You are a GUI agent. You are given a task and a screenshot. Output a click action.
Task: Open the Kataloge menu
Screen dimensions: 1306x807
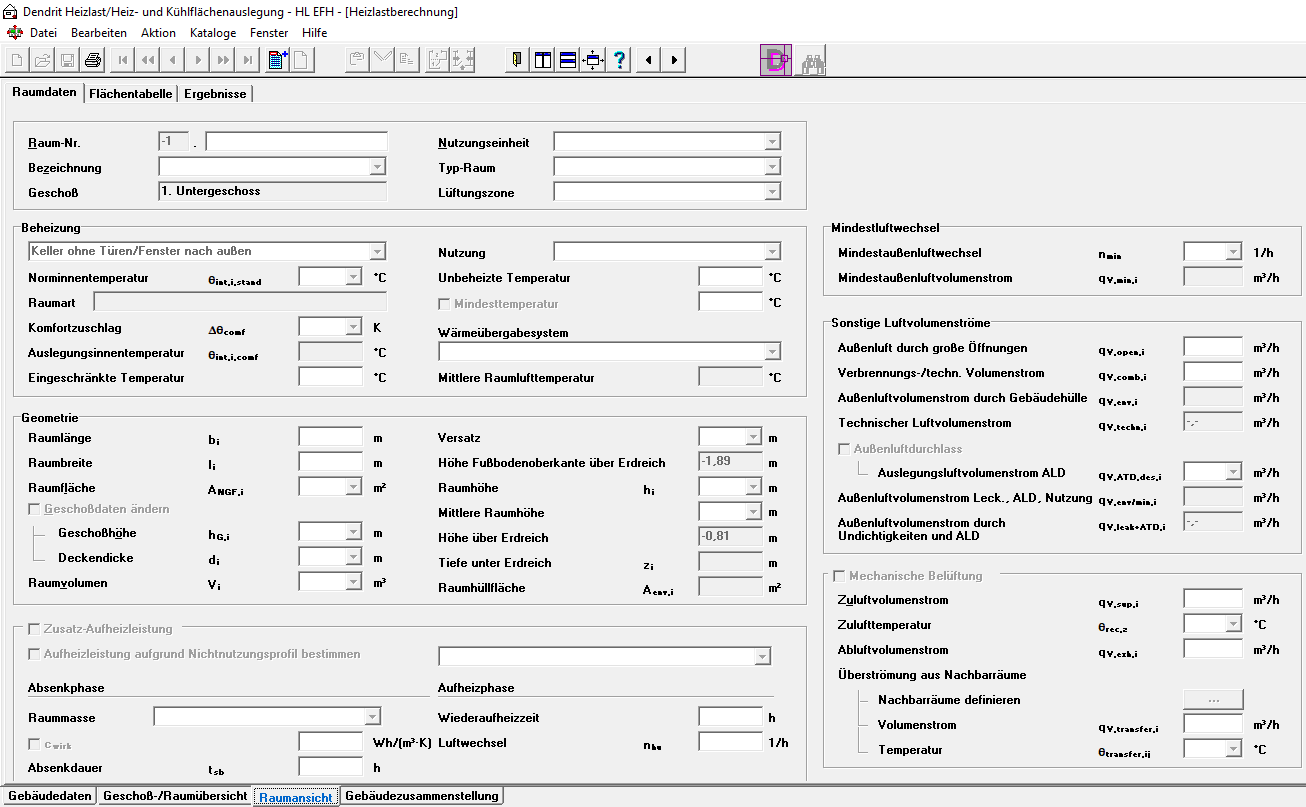click(213, 32)
